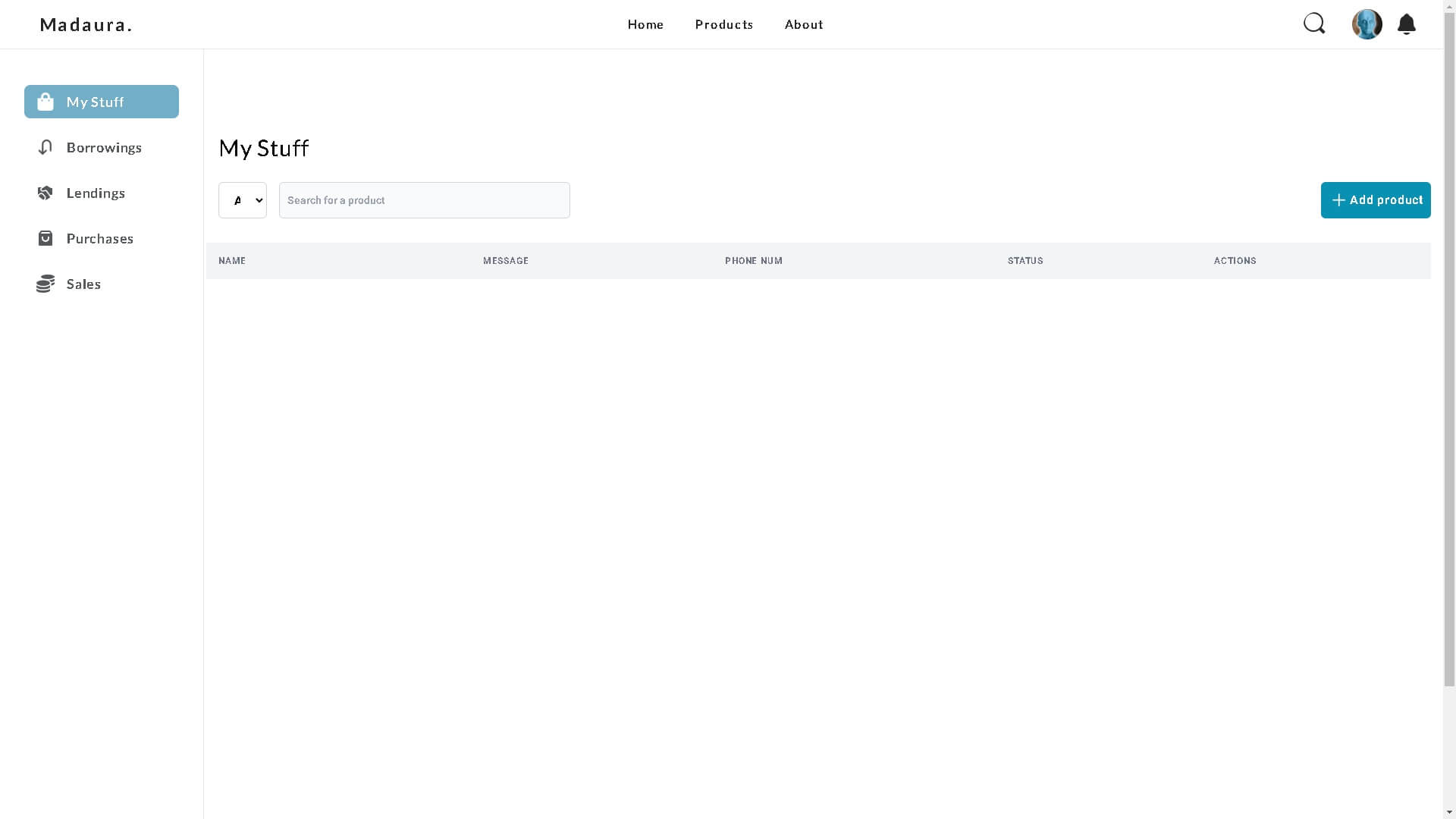Click the plus icon on Add product

[1338, 200]
